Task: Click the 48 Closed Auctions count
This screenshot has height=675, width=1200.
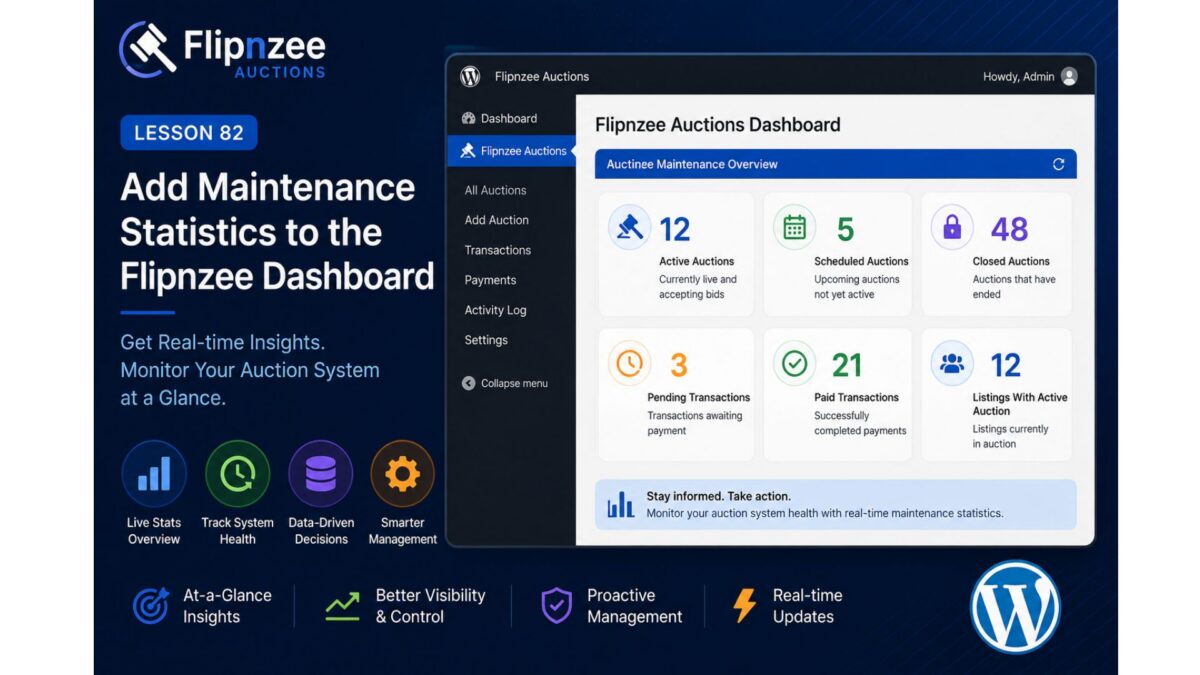Action: point(1009,230)
